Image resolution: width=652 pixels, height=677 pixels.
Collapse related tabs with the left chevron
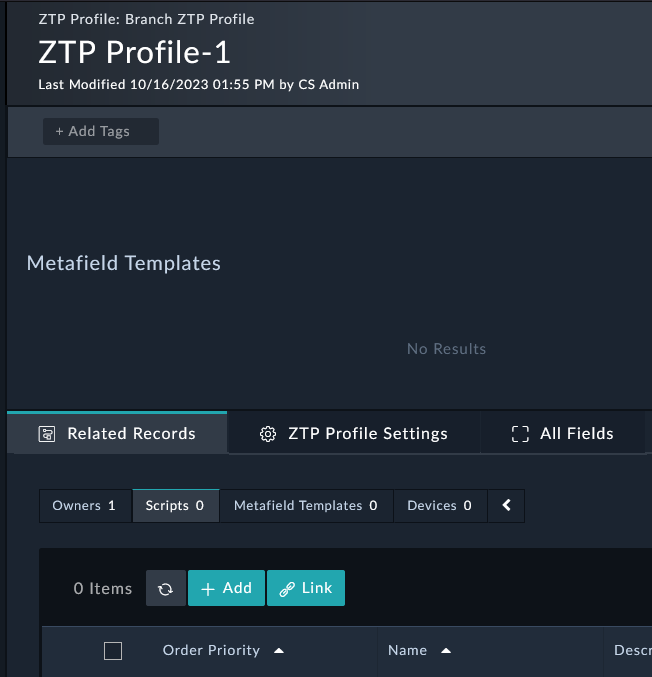click(506, 506)
